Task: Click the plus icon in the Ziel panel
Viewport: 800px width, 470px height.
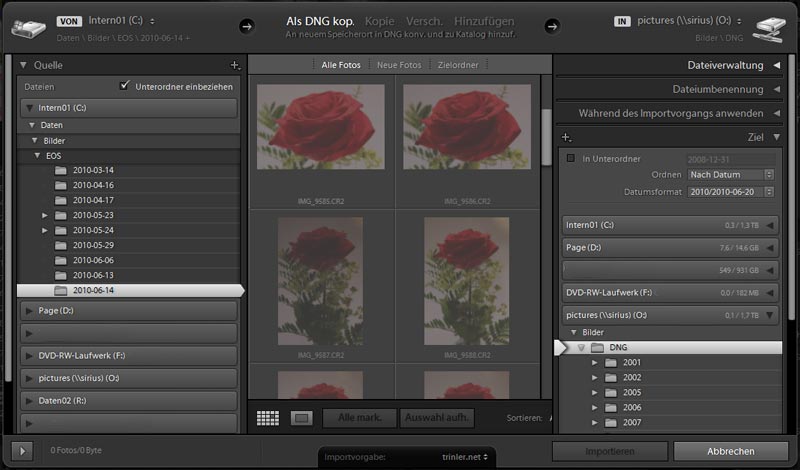Action: [x=566, y=137]
